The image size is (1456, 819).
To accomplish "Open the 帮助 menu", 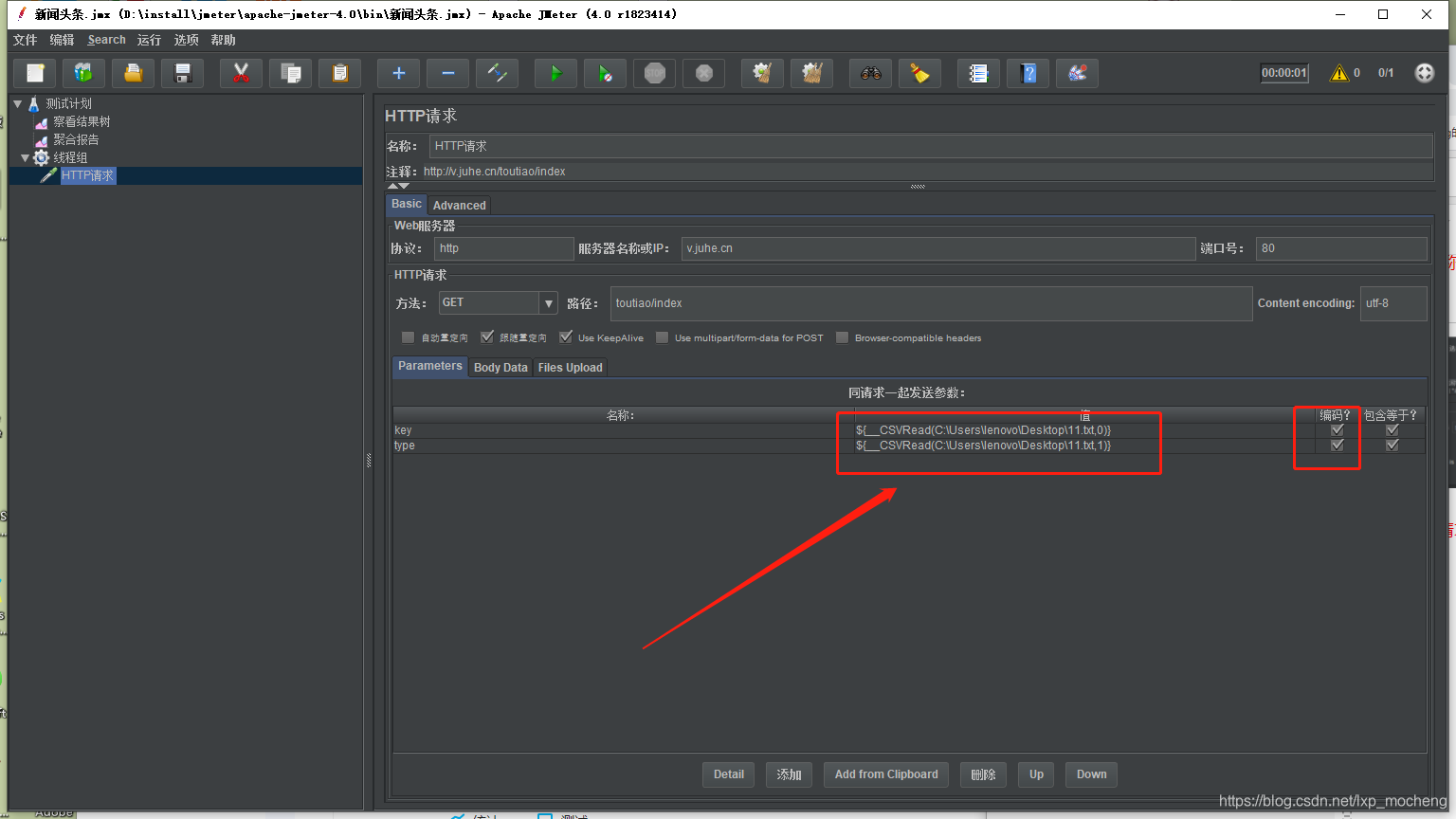I will 223,40.
